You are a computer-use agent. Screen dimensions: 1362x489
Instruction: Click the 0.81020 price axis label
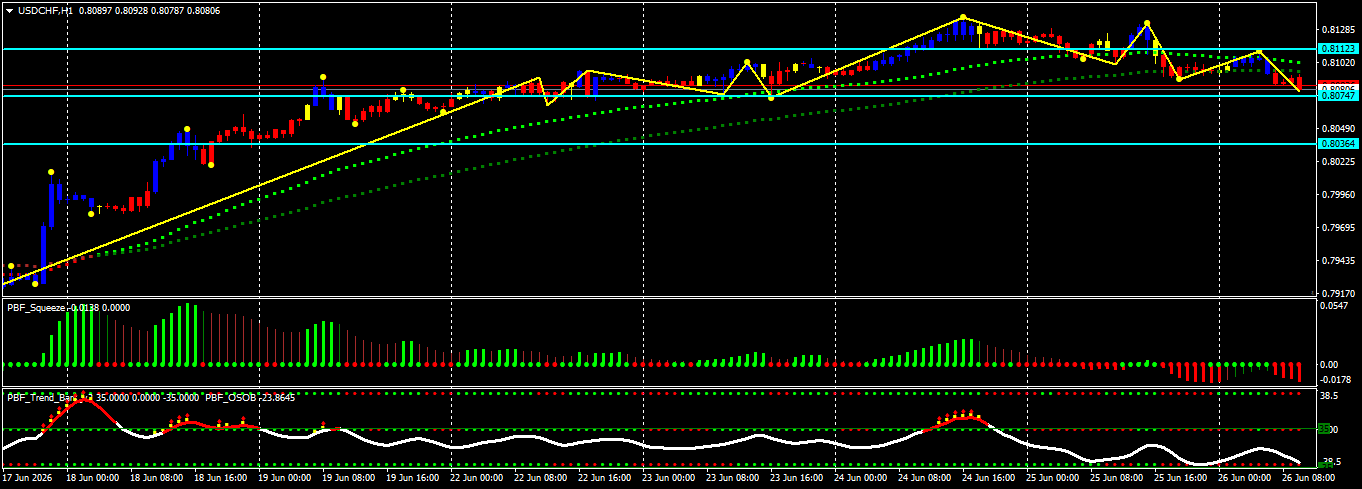[1338, 62]
